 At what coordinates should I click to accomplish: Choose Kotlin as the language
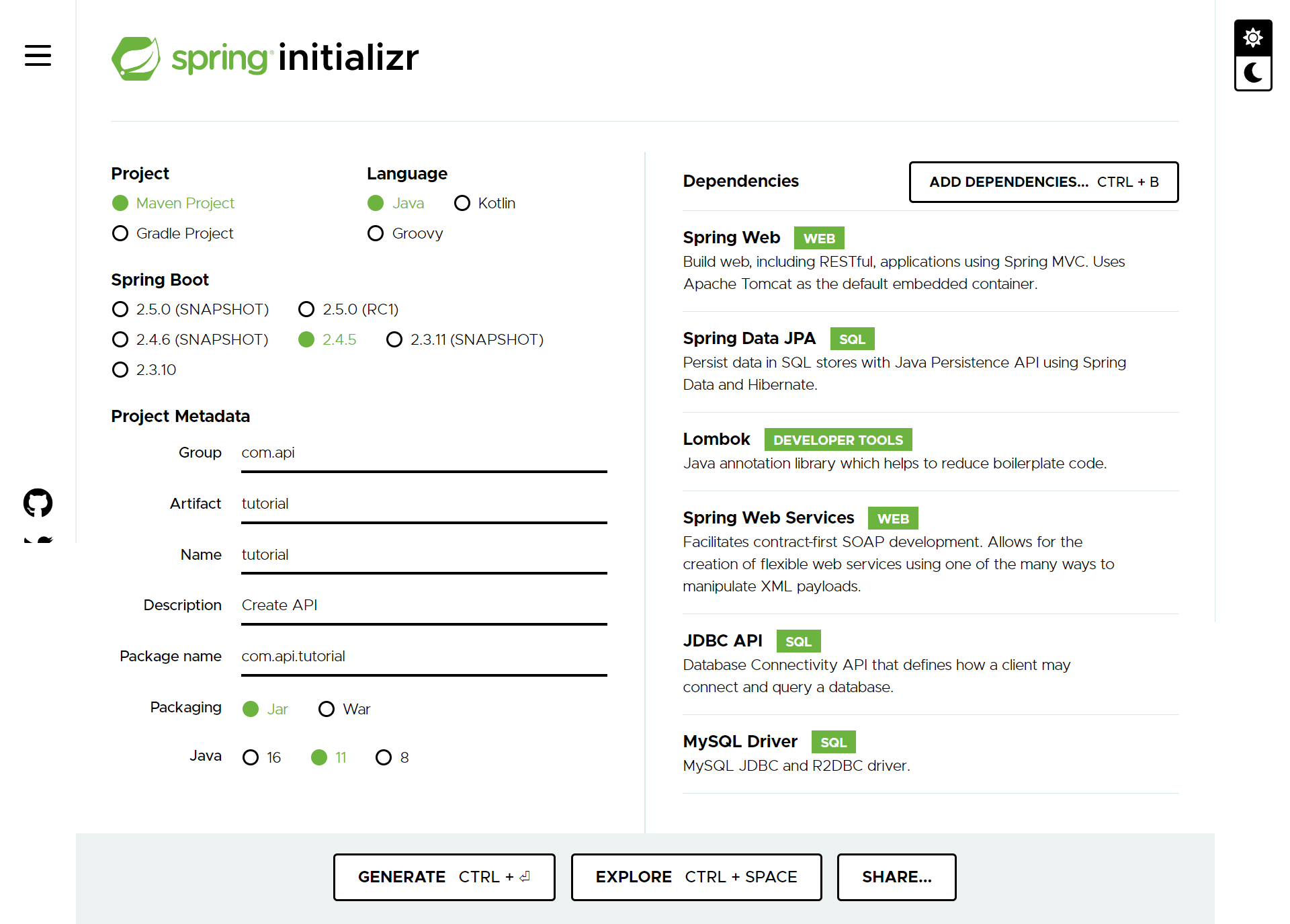click(462, 203)
